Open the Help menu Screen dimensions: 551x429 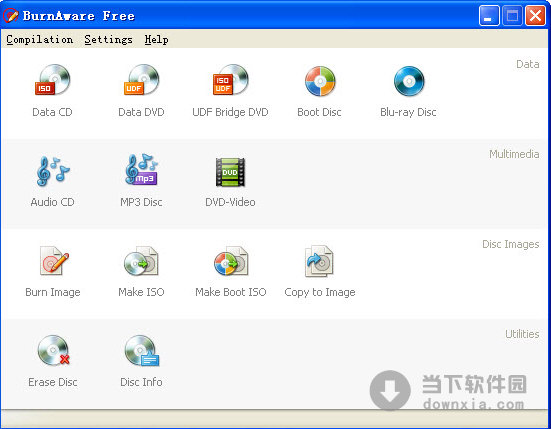point(156,39)
